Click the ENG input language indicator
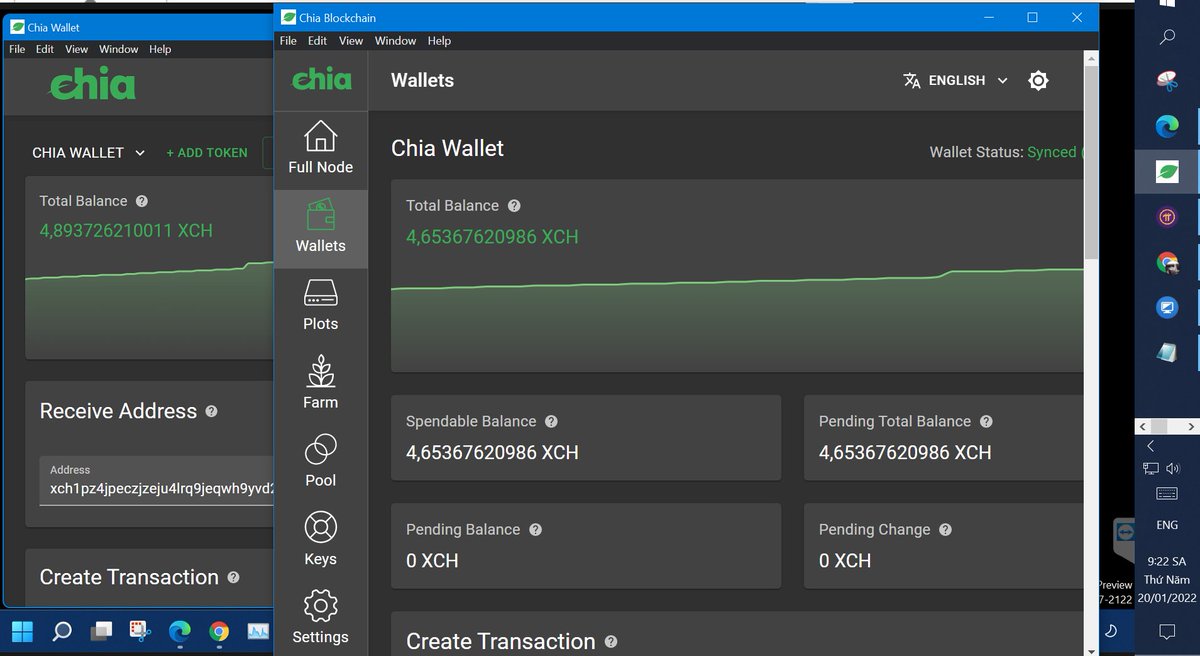 coord(1167,525)
